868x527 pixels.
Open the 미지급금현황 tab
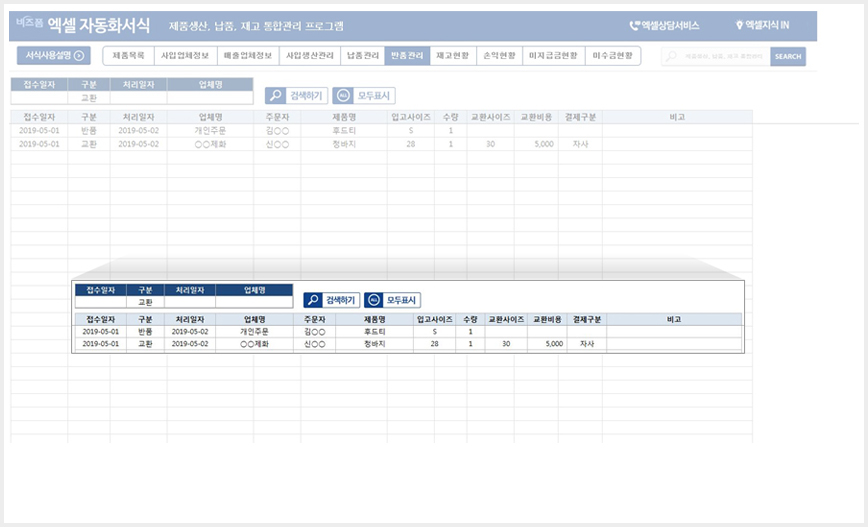click(554, 56)
